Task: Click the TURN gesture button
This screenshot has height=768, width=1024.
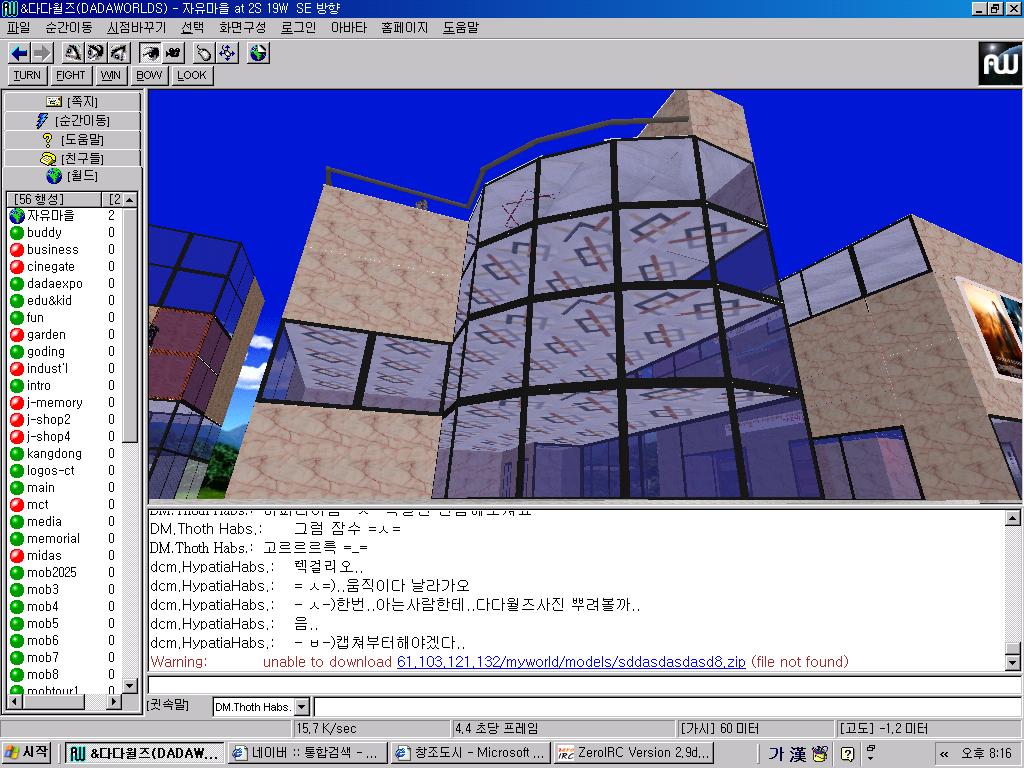Action: coord(27,76)
